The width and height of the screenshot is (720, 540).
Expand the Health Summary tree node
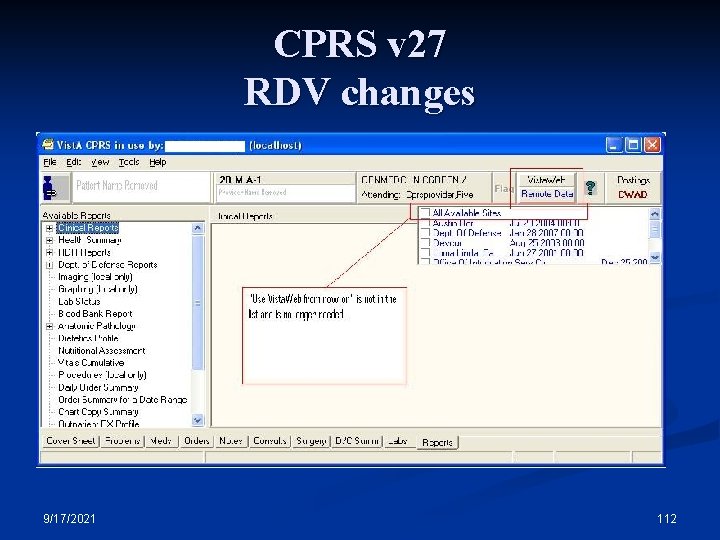point(50,240)
